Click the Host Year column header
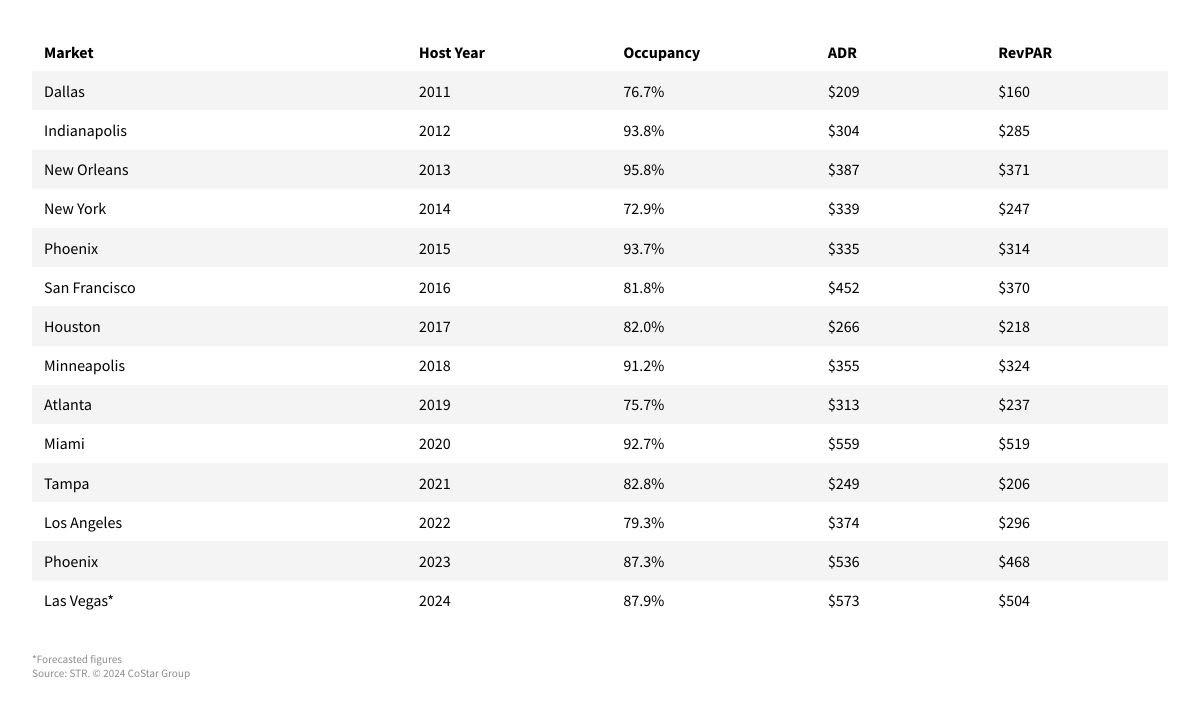Screen dimensions: 1200x704 point(451,53)
